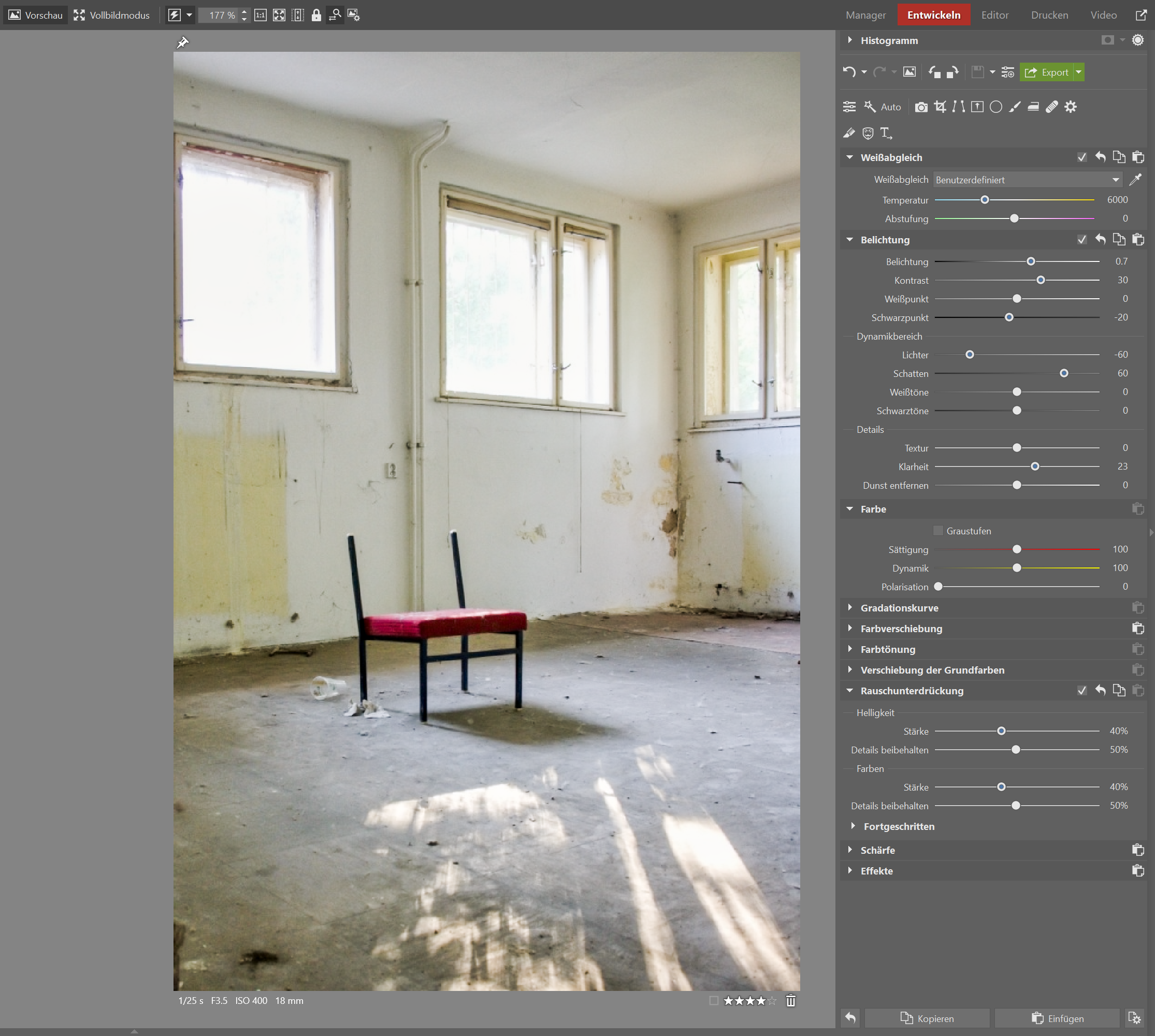Select the radial filter circle tool
Image resolution: width=1155 pixels, height=1036 pixels.
pos(995,107)
